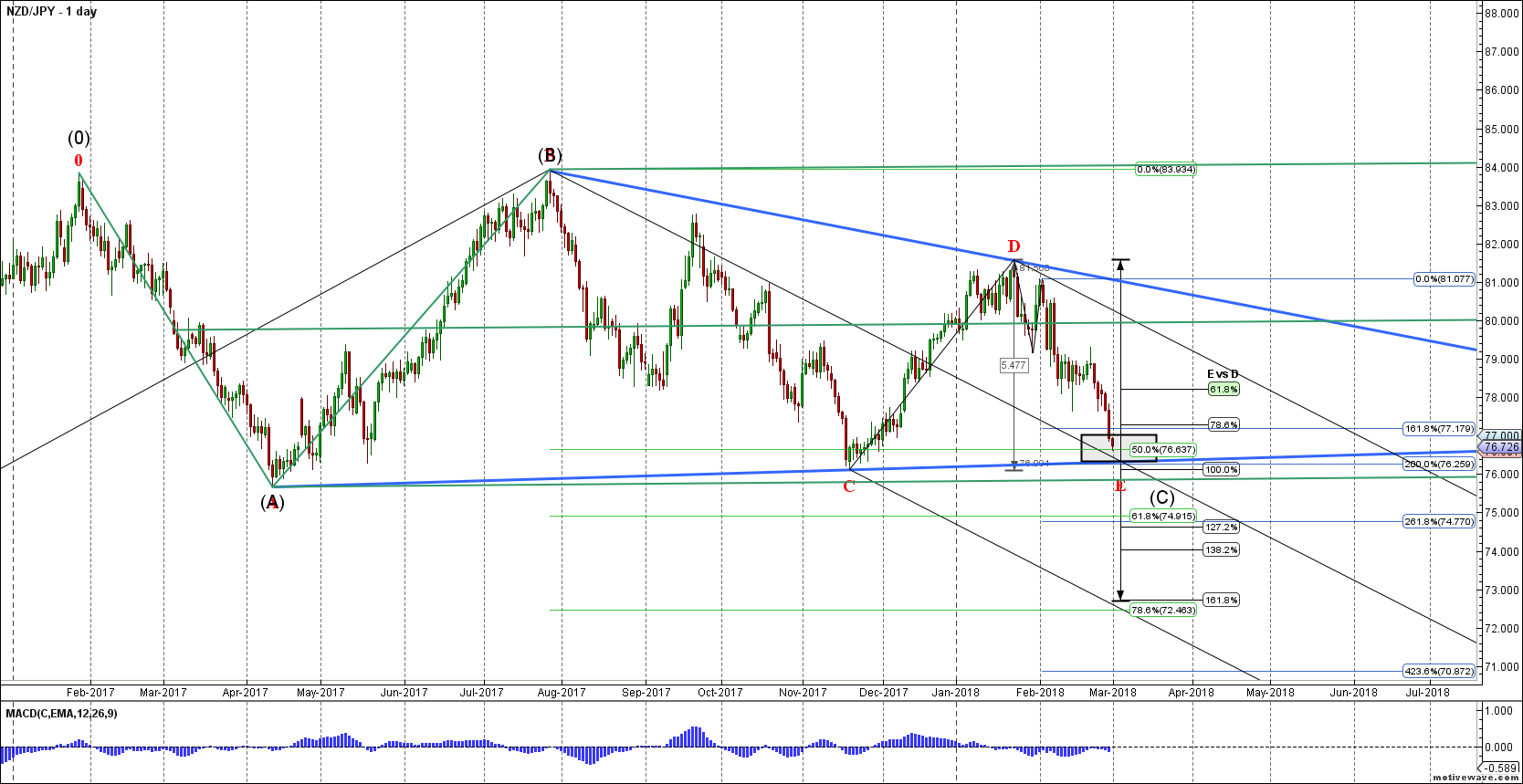This screenshot has height=784, width=1523.
Task: Select the red D wave label
Action: click(x=1014, y=246)
